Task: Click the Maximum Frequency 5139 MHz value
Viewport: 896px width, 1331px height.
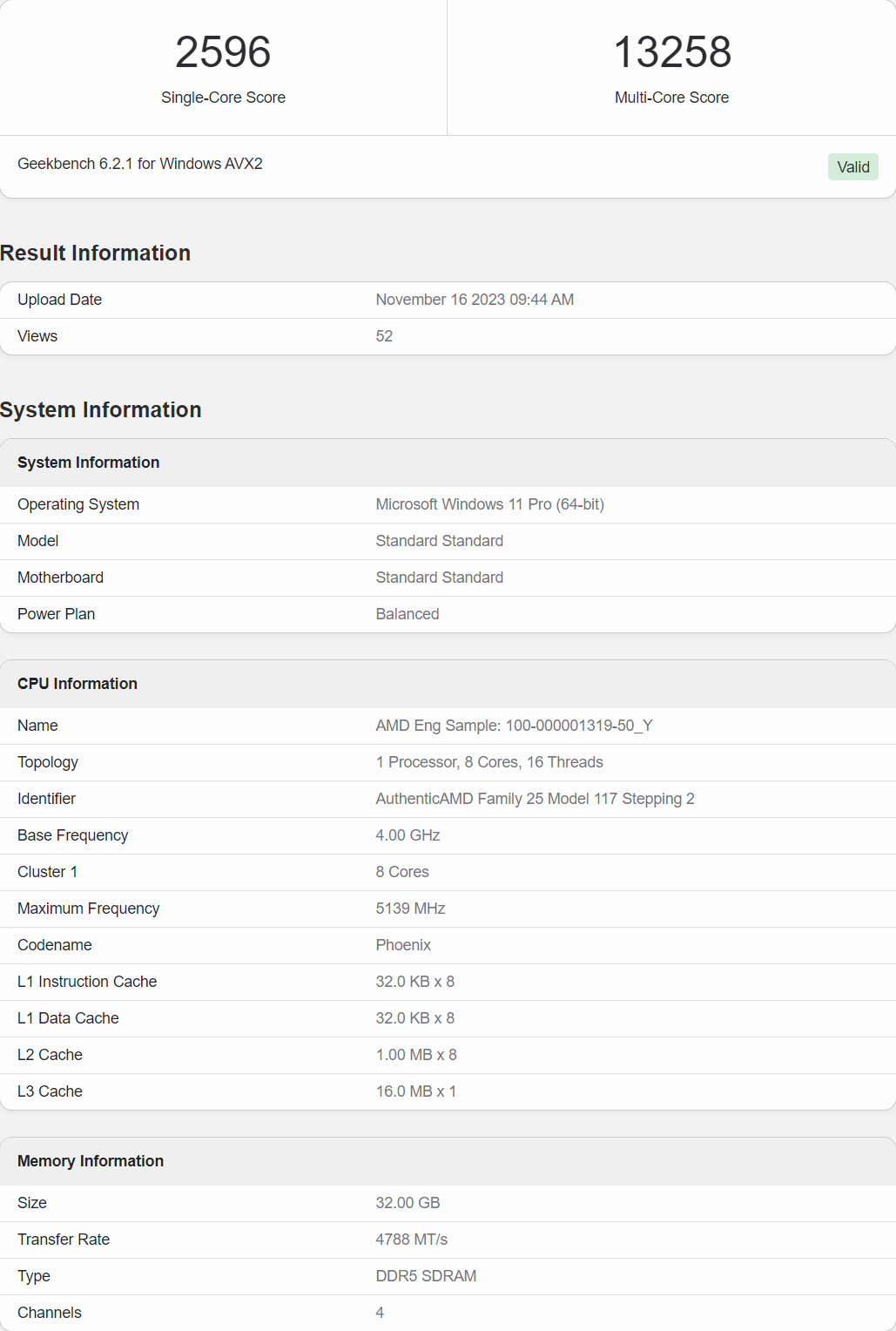Action: (x=410, y=909)
